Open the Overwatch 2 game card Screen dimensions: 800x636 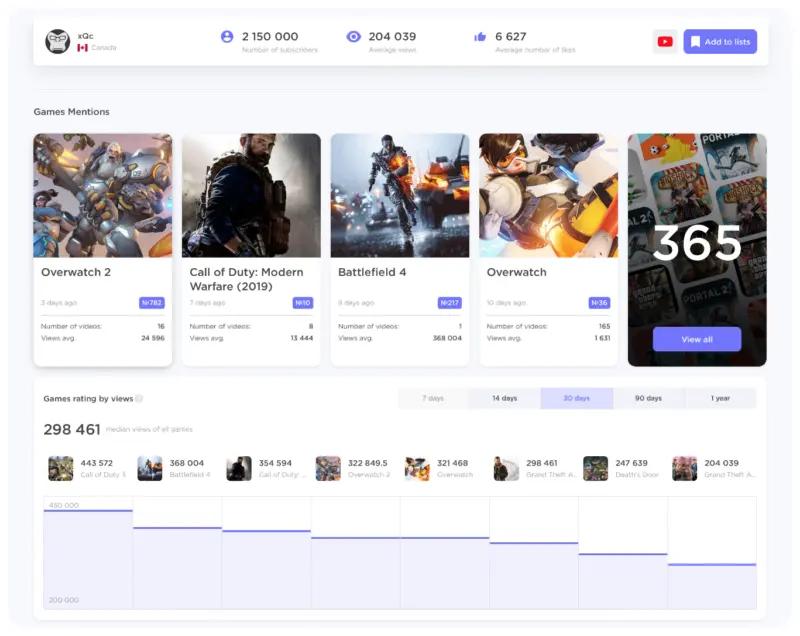tap(102, 250)
